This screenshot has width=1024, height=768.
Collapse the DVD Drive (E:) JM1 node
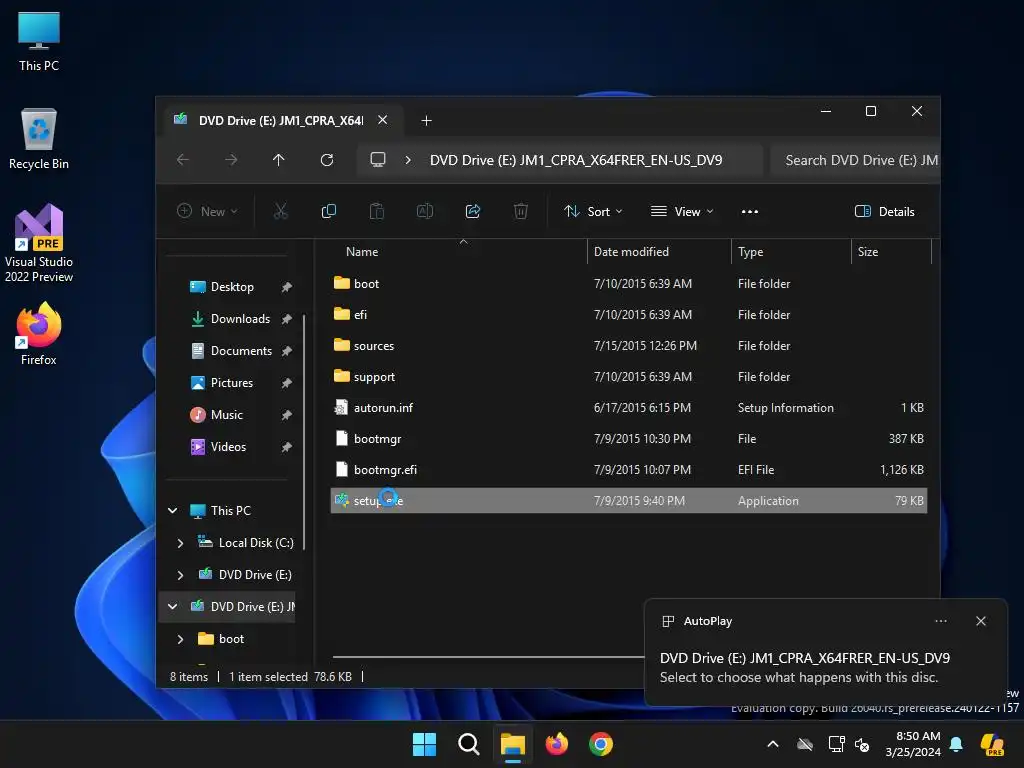172,607
